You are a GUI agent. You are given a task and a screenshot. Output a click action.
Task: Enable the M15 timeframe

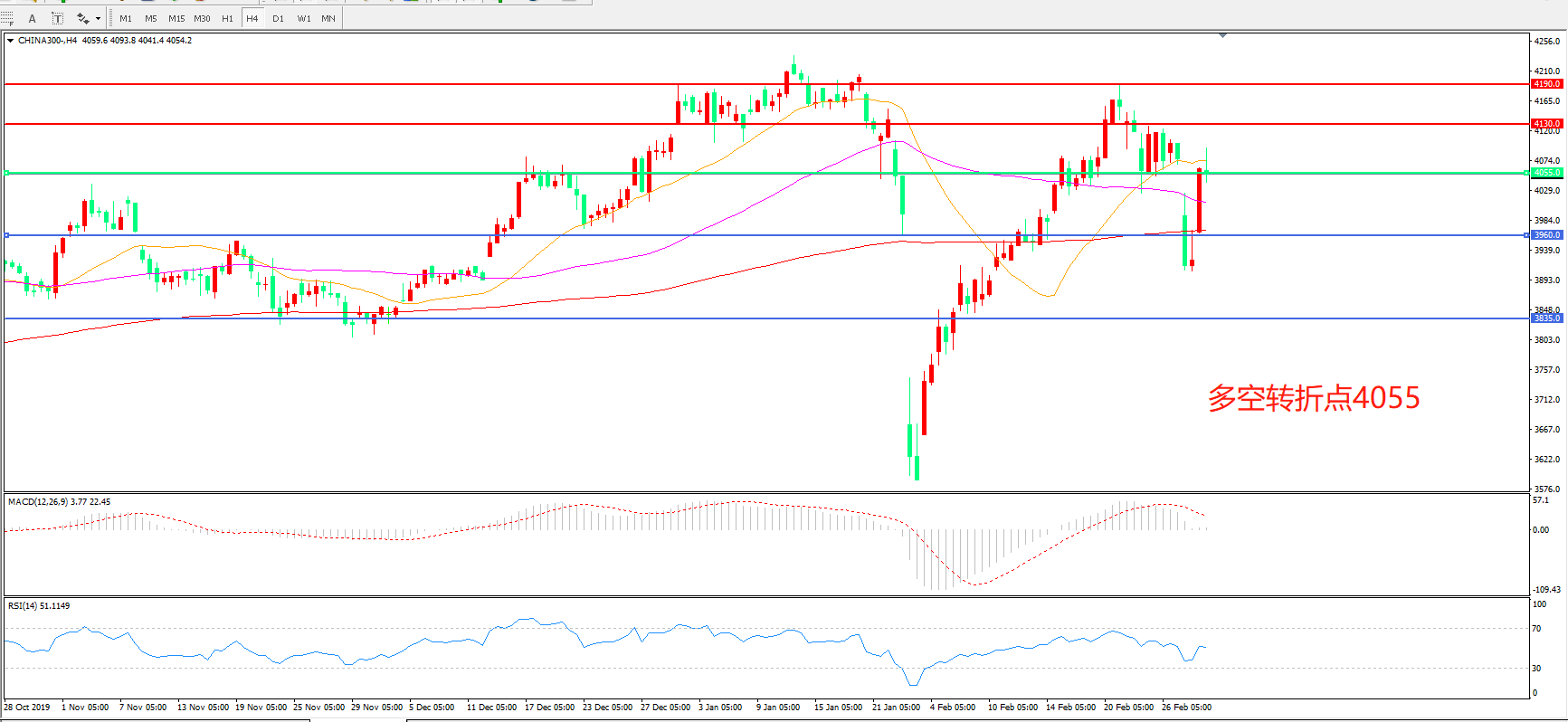(x=176, y=18)
